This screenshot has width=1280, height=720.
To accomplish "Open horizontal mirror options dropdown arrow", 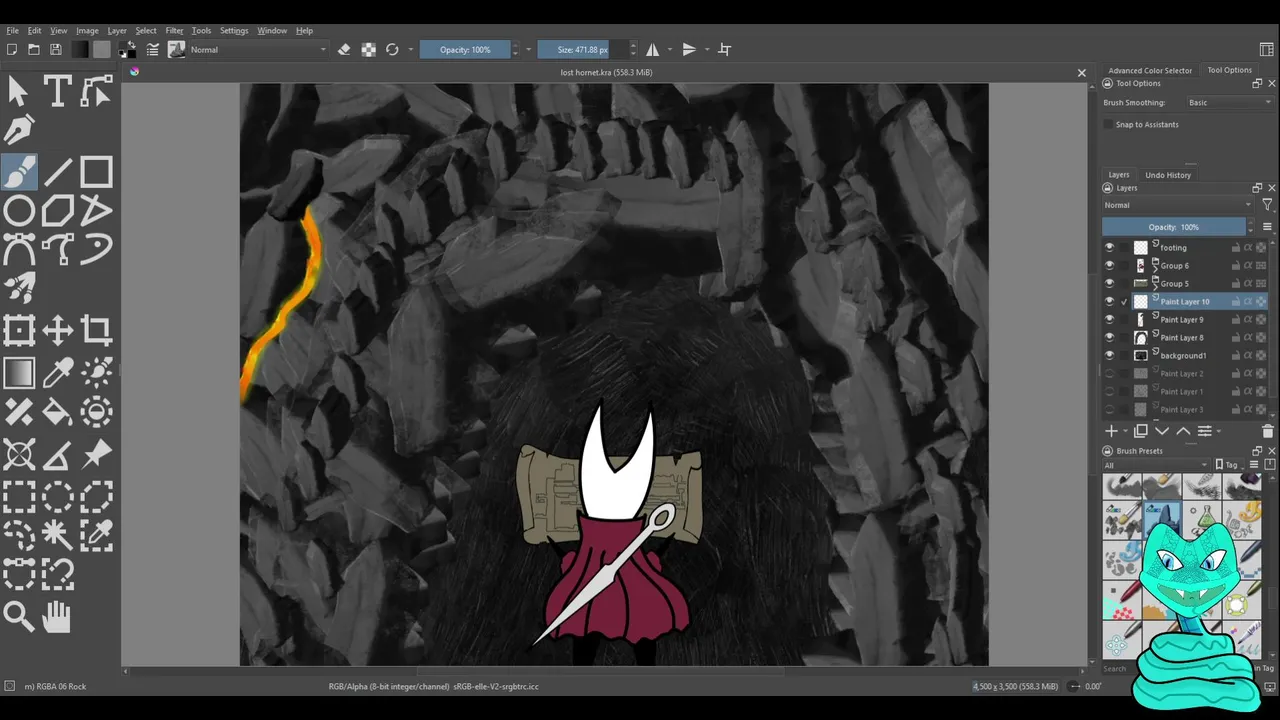I will point(668,49).
